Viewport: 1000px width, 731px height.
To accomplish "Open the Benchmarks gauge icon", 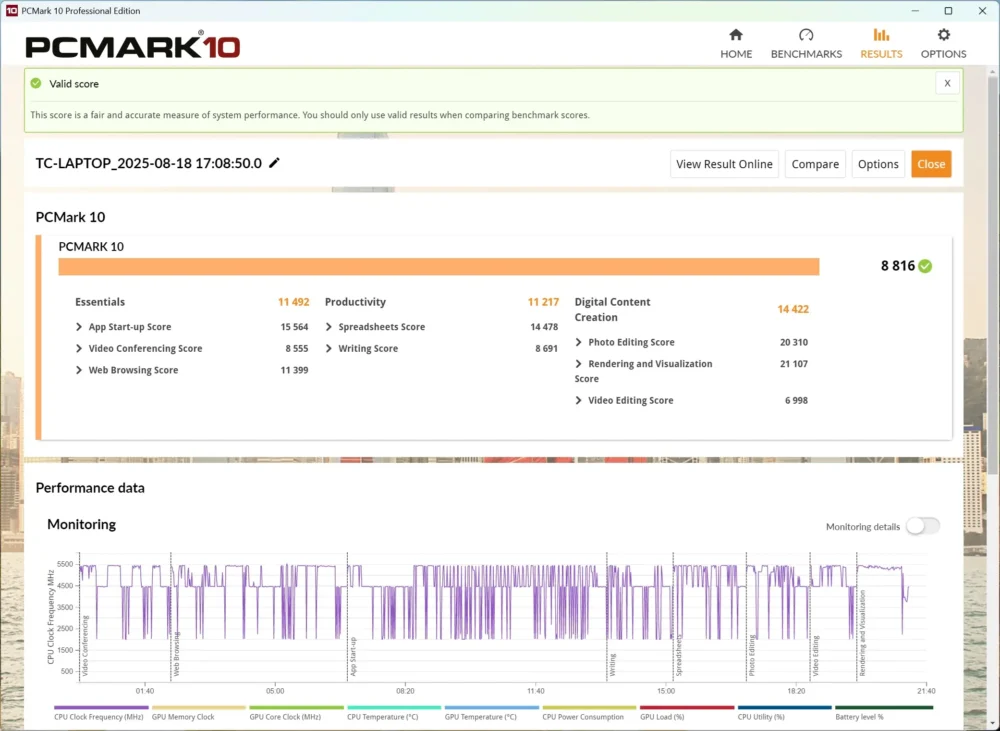I will 806,35.
